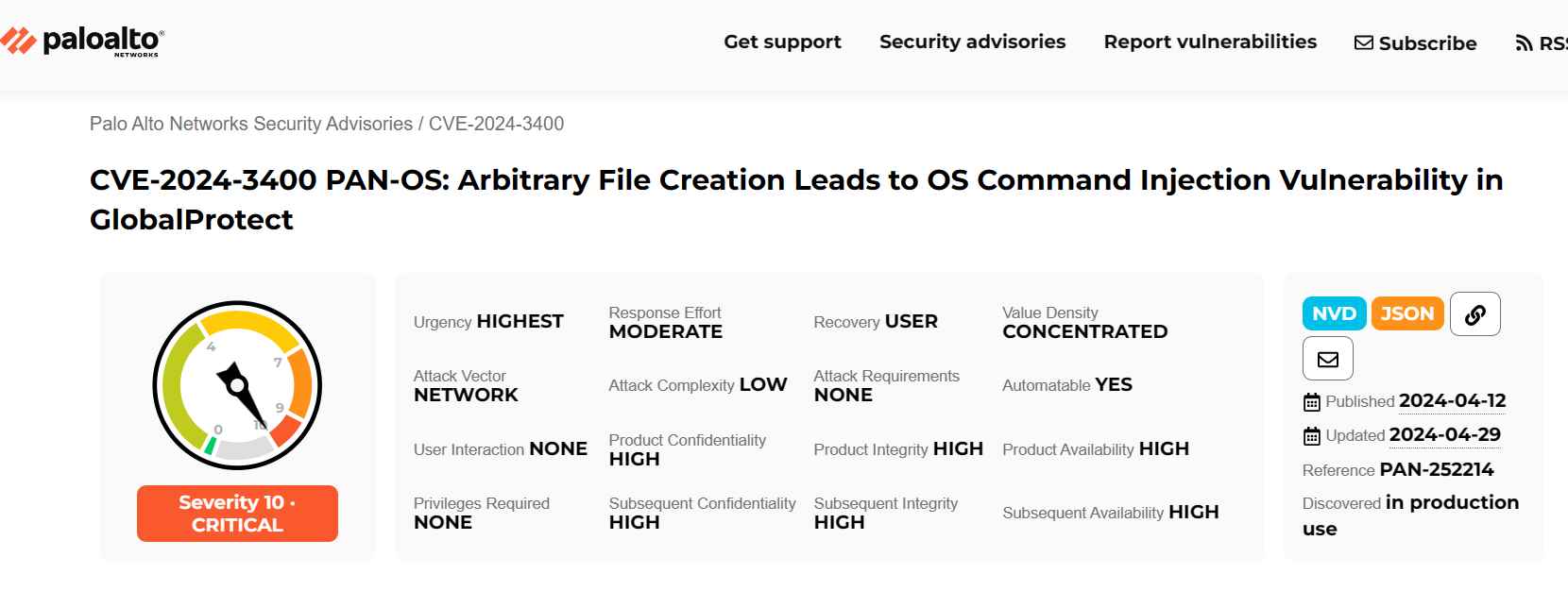Click the calendar icon beside Published date
This screenshot has height=608, width=1568.
[1310, 401]
